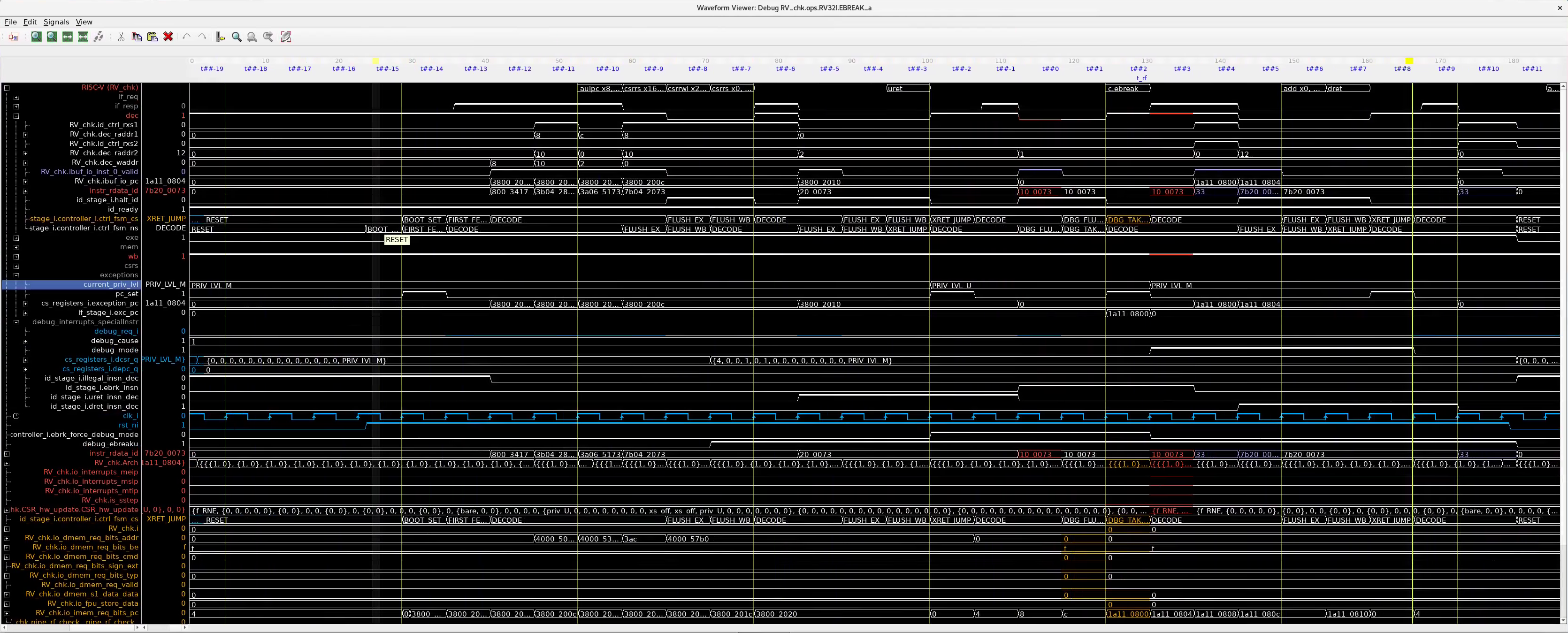
Task: Expand RV_chk.dec_raddr1 to show bits
Action: [x=25, y=135]
